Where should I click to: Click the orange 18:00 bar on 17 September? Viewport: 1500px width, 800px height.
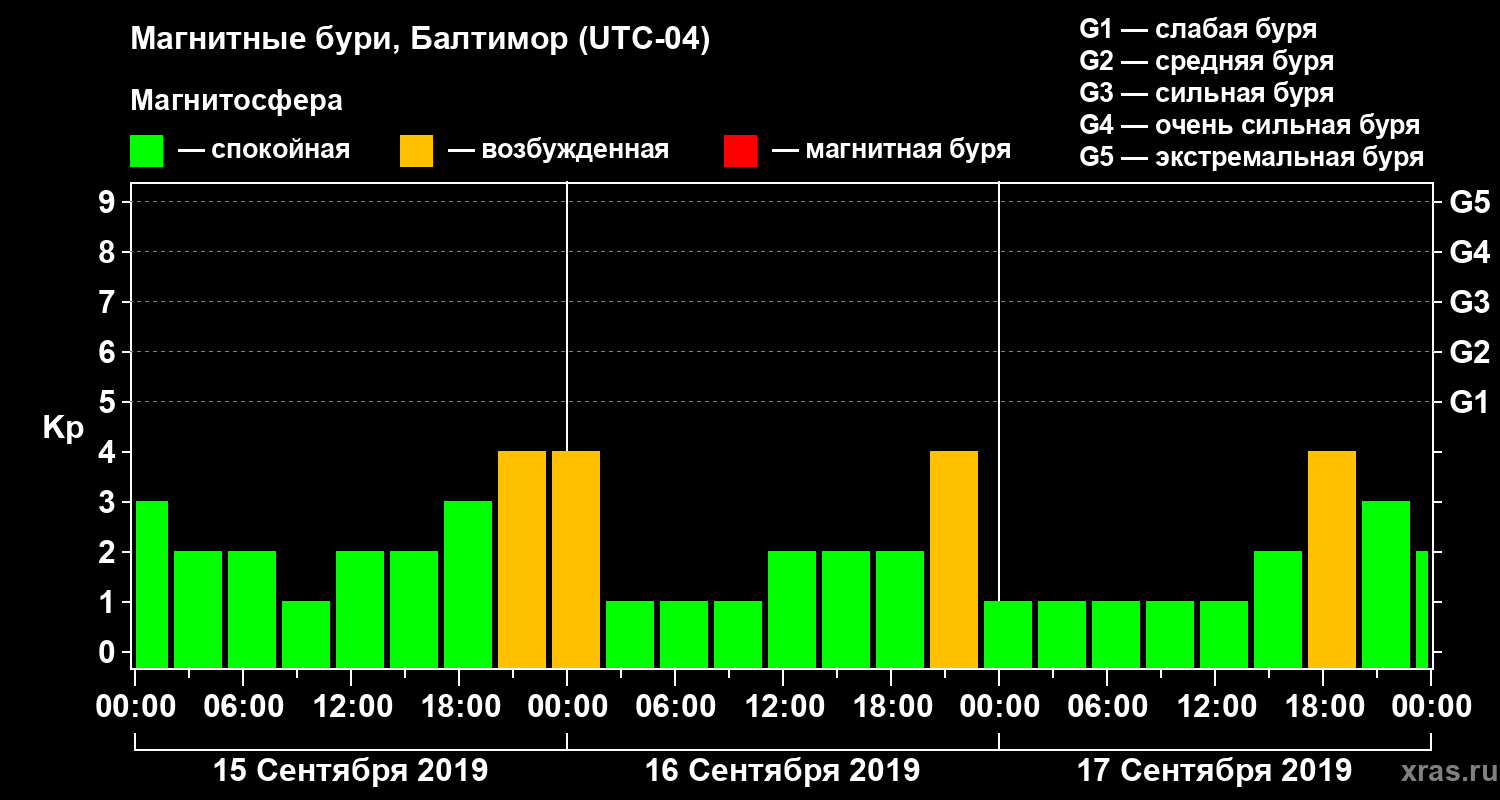tap(1332, 559)
